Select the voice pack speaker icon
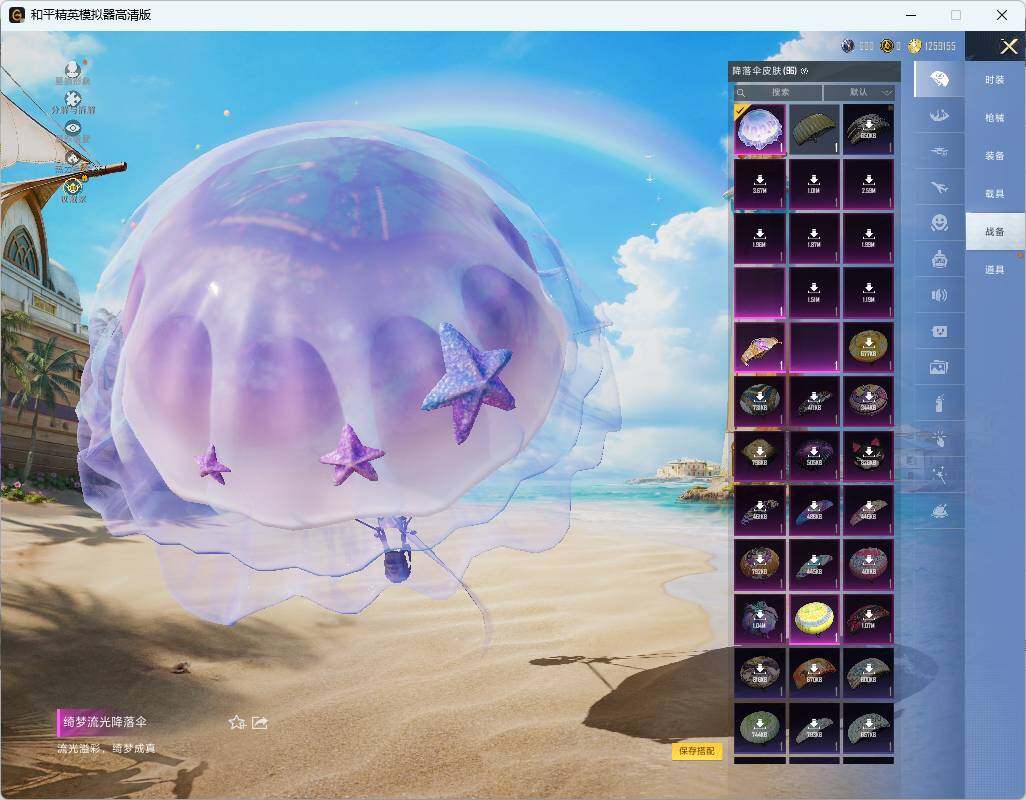 coord(939,295)
